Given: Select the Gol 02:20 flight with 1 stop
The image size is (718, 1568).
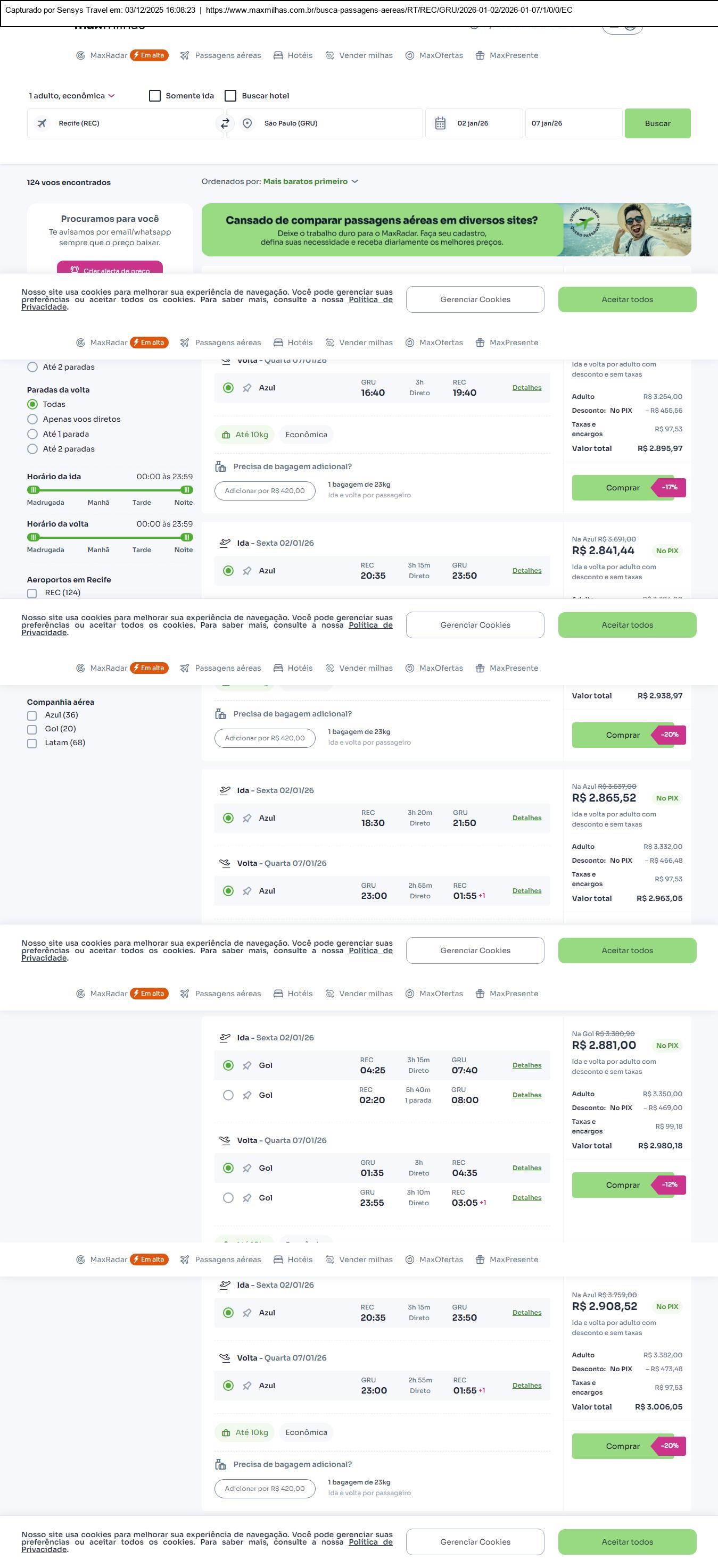Looking at the screenshot, I should (x=228, y=1095).
